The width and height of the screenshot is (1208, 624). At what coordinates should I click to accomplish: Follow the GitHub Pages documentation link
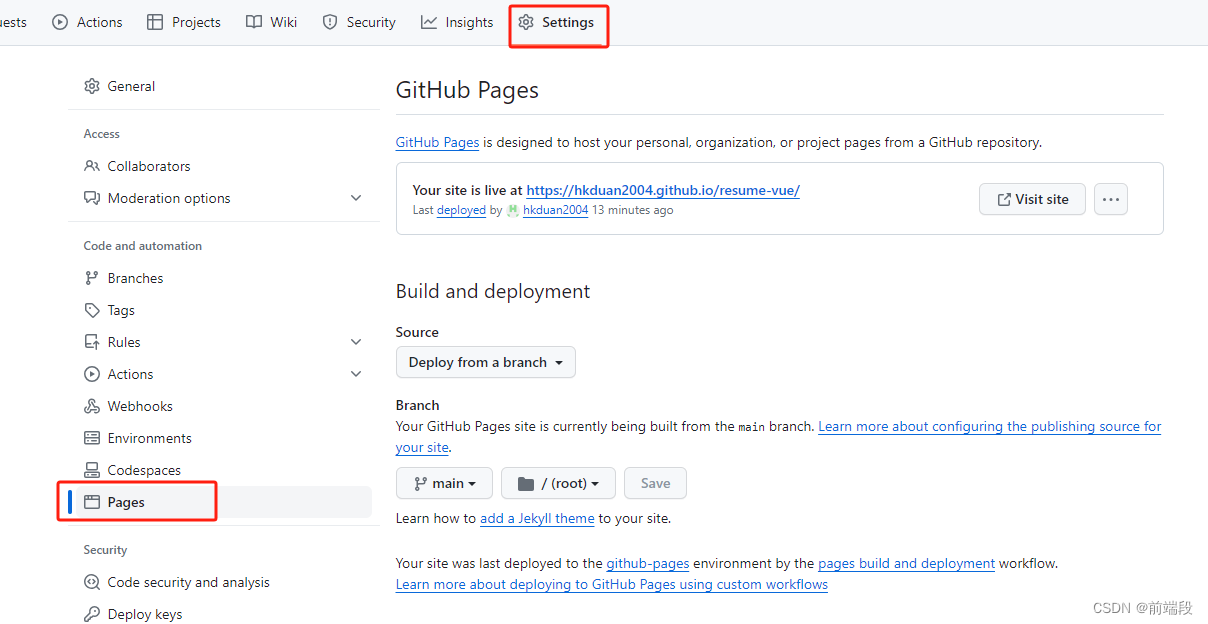[x=437, y=142]
